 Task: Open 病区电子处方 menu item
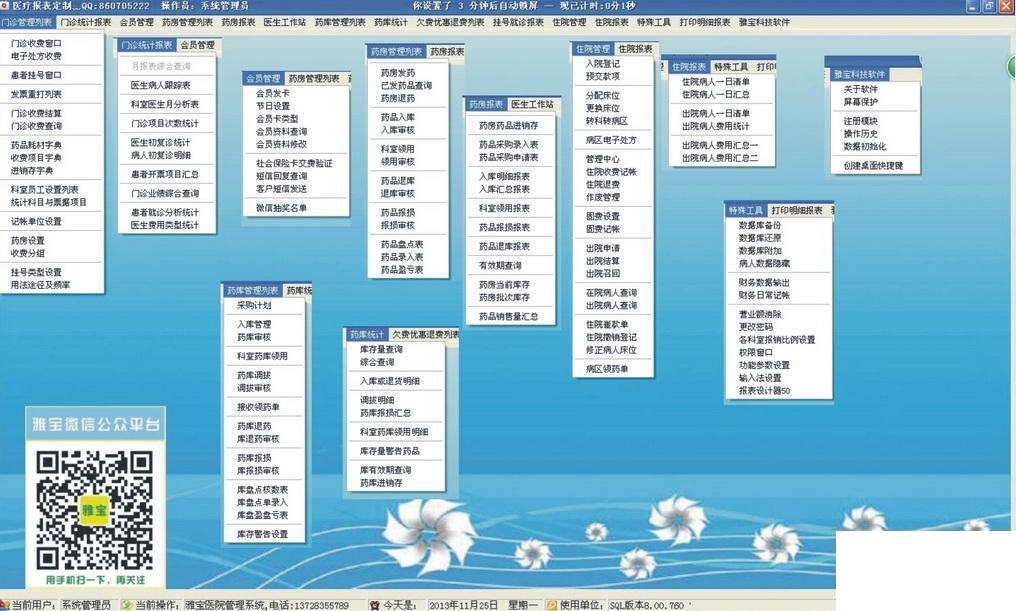[x=611, y=140]
